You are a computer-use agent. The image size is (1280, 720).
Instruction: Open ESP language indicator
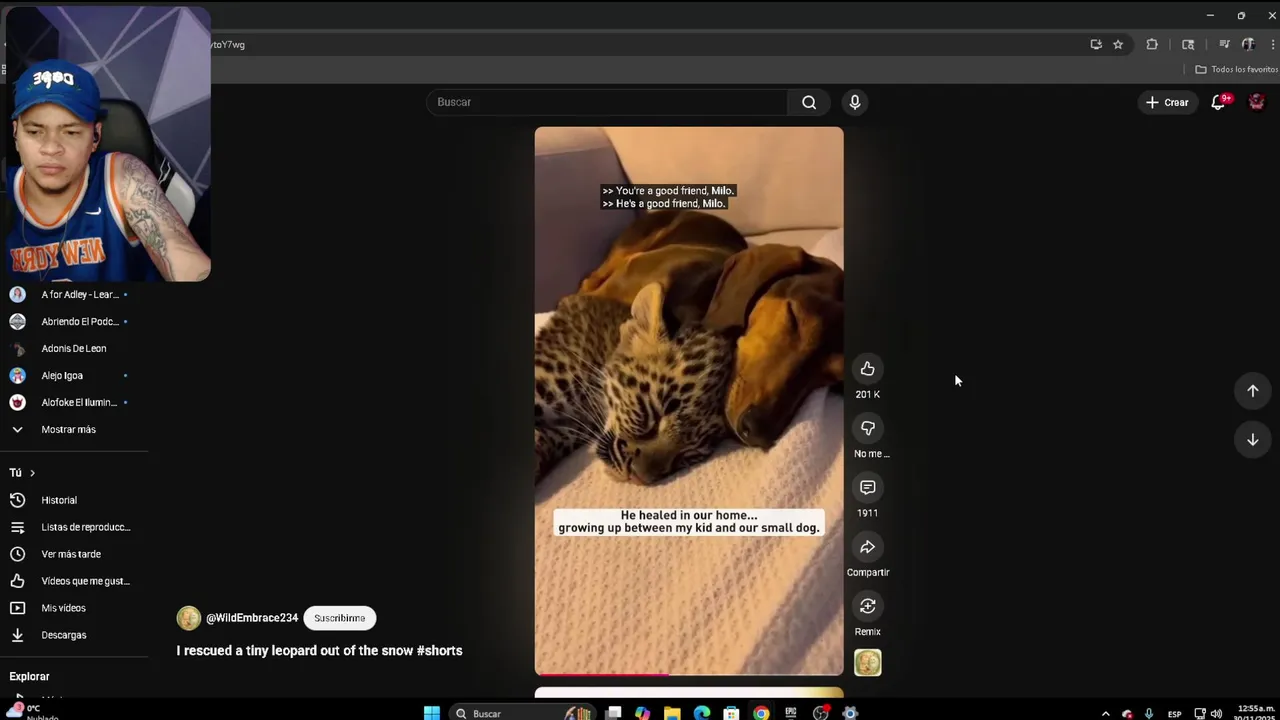point(1174,714)
